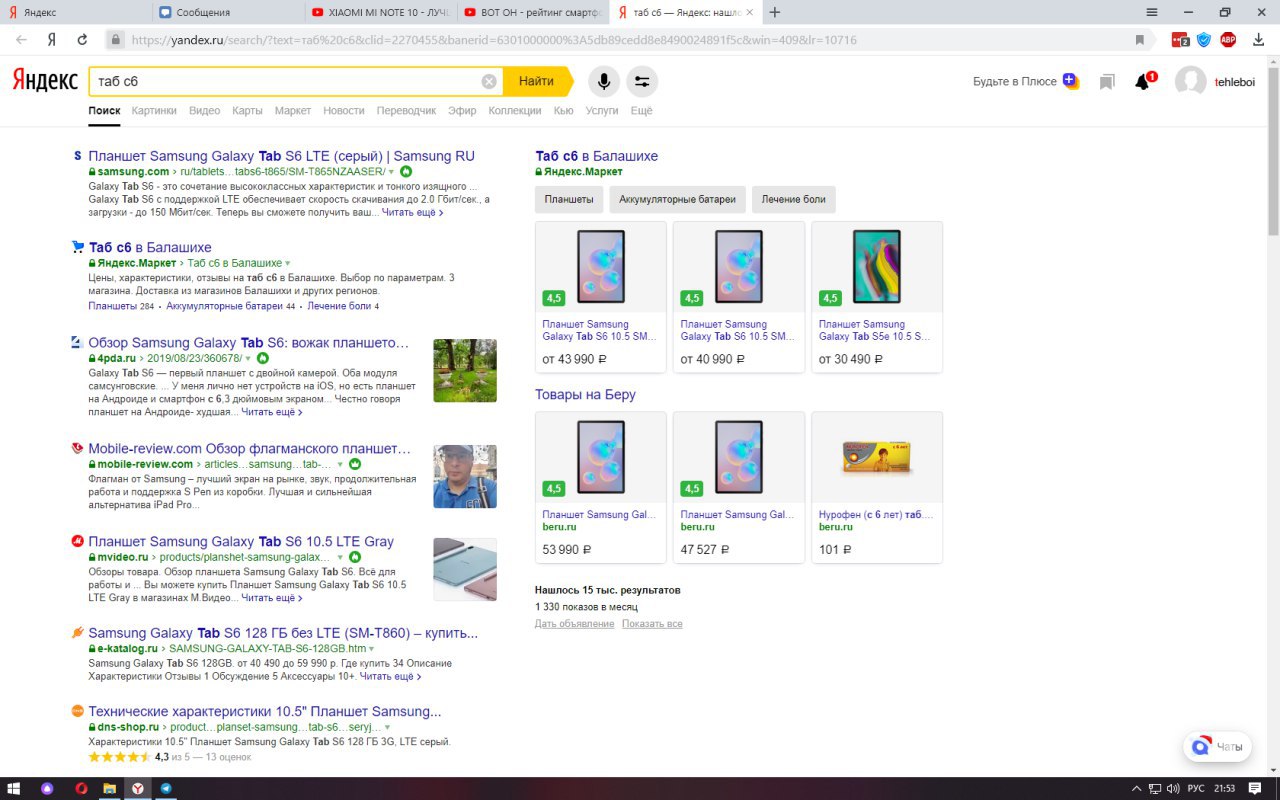The height and width of the screenshot is (800, 1280).
Task: Click Будьте в Плюсе link
Action: [x=1015, y=81]
